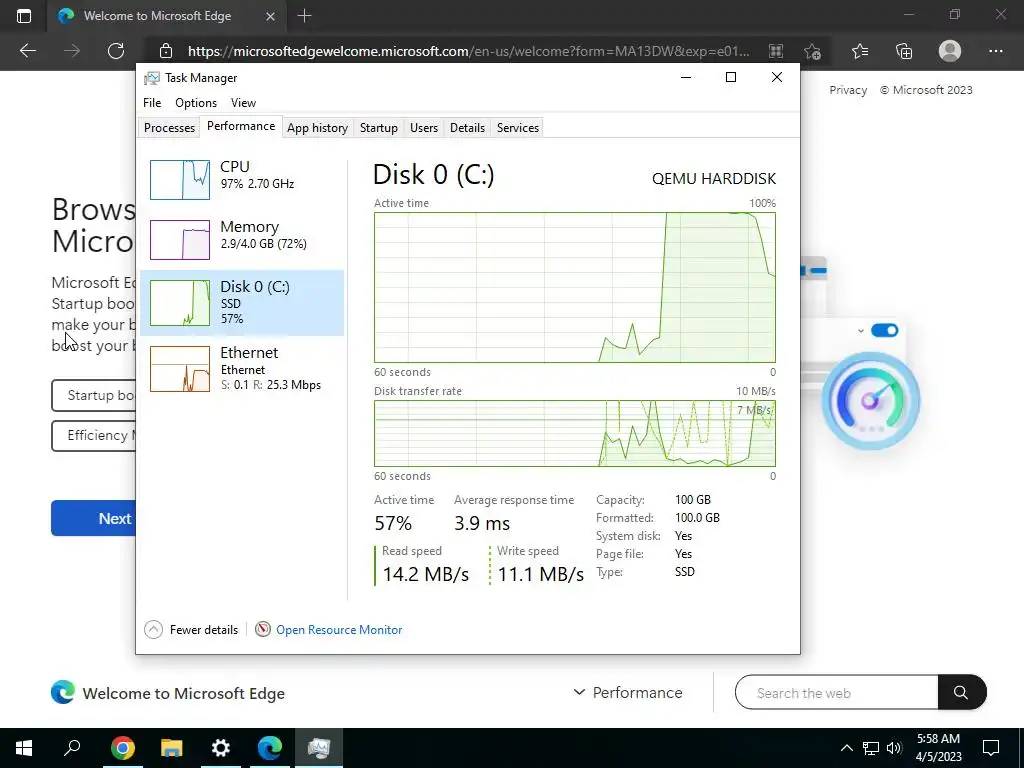Toggle the blue switch in Edge illustration

885,330
